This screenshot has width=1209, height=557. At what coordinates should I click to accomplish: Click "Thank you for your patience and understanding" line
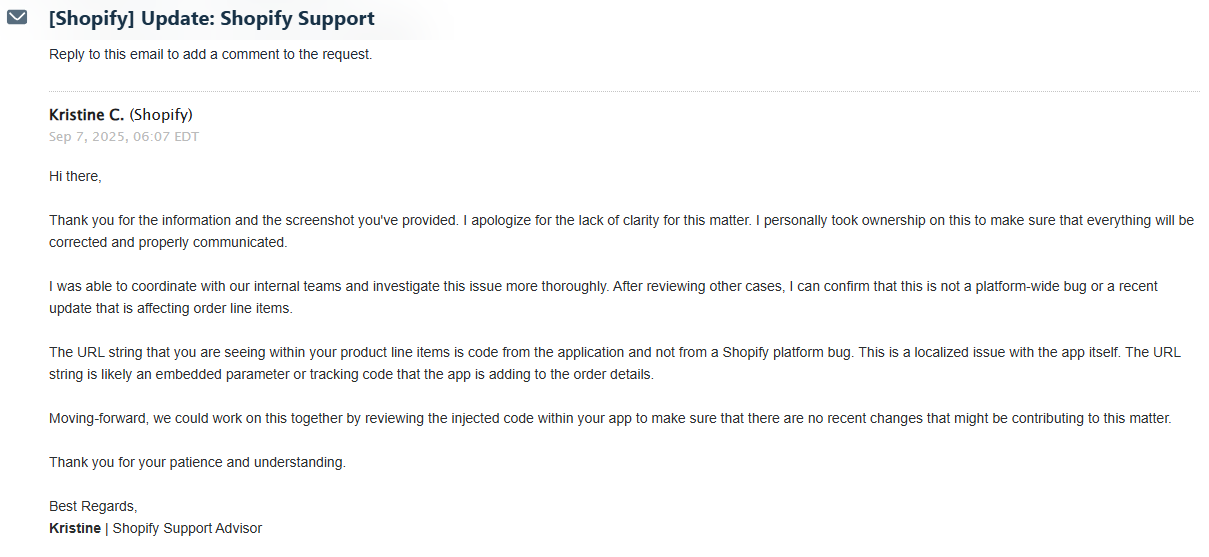(197, 462)
